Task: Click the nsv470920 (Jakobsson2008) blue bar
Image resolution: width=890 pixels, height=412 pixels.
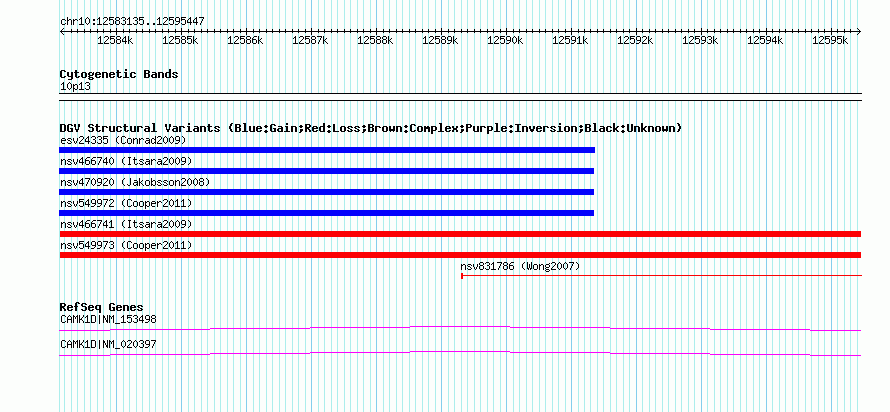Action: tap(326, 192)
